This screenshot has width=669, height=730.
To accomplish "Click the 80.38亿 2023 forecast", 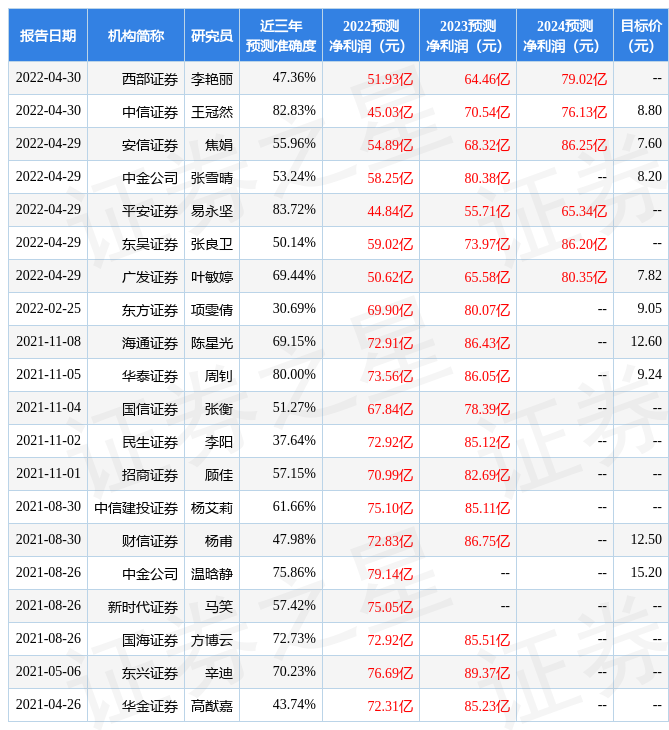I will point(487,178).
